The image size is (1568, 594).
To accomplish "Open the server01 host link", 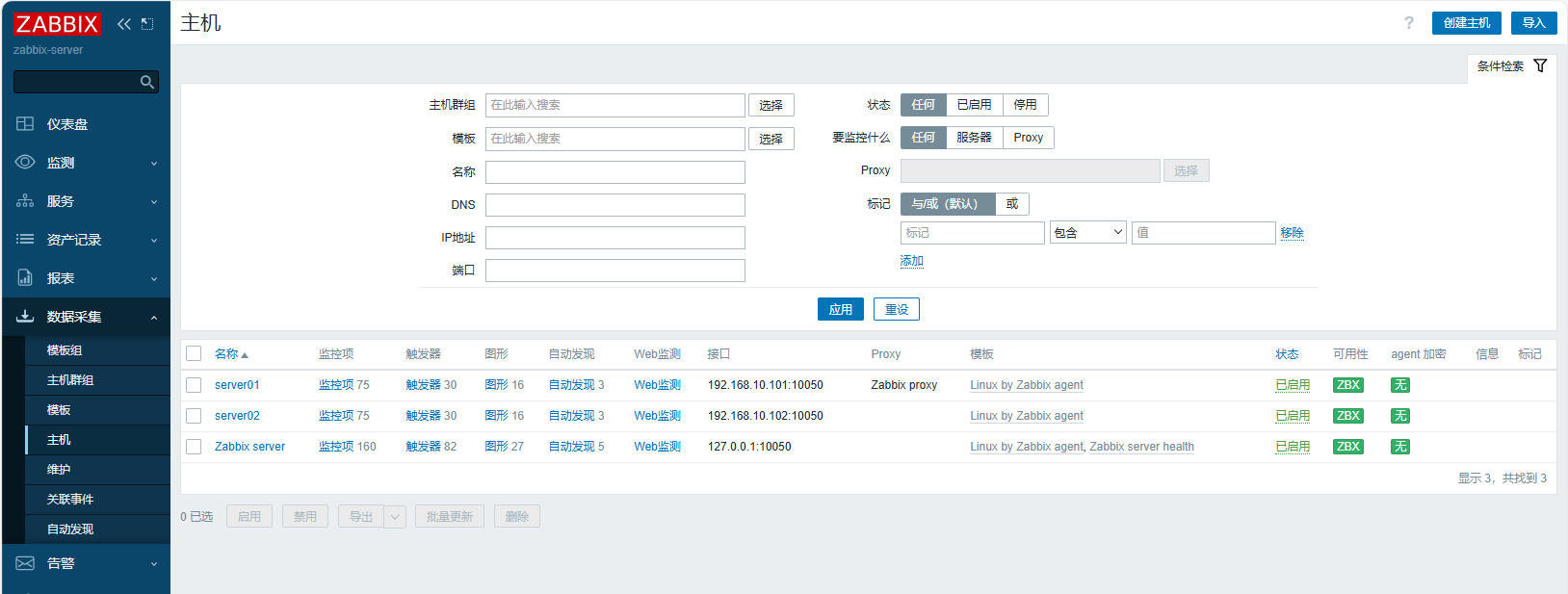I will coord(237,385).
